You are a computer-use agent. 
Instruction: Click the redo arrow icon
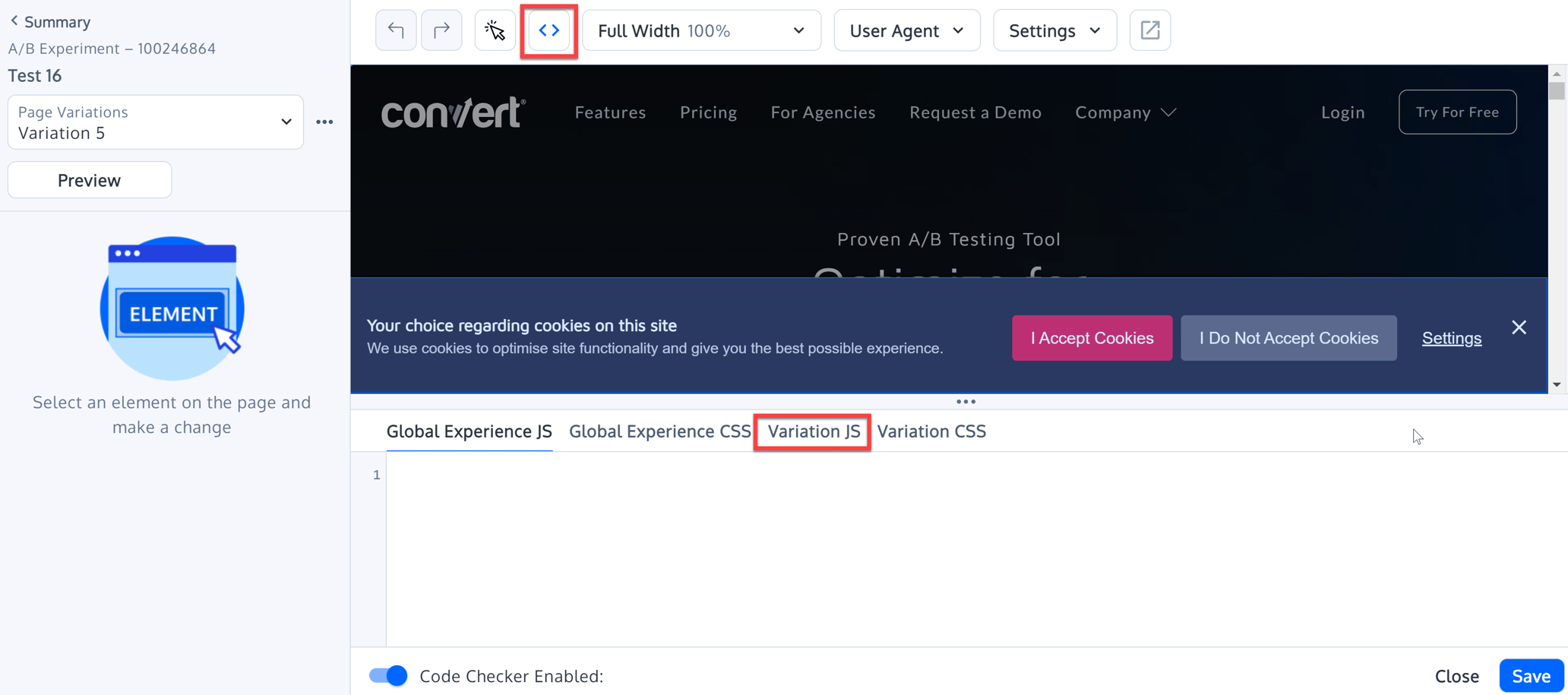pos(441,30)
